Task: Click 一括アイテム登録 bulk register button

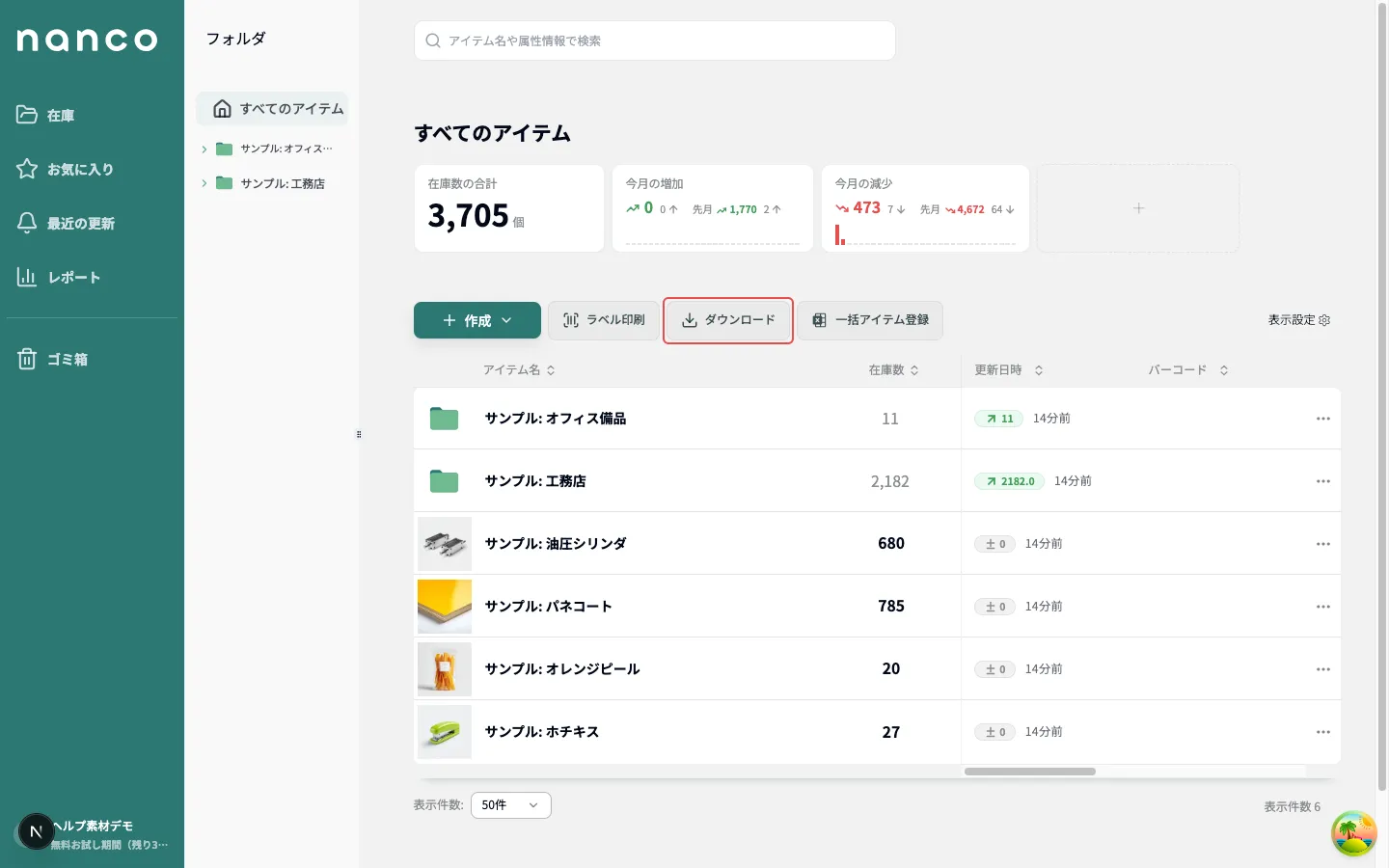Action: click(x=870, y=320)
